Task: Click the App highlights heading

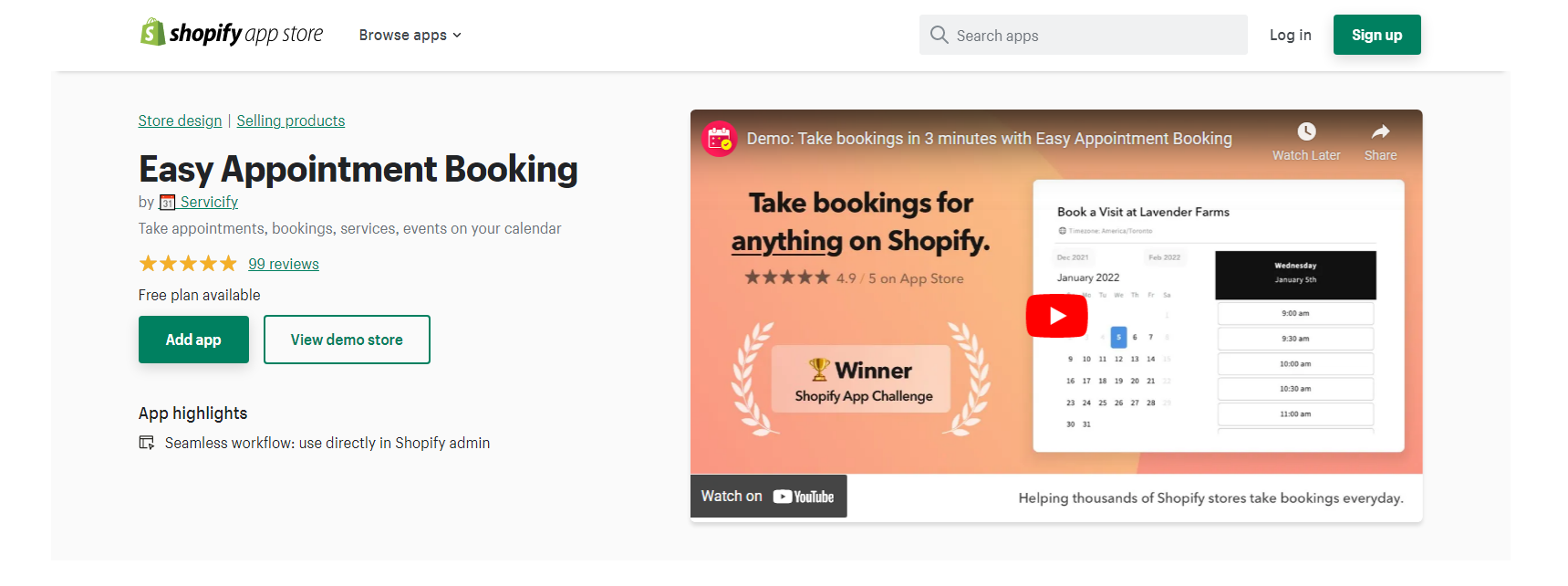Action: click(193, 413)
